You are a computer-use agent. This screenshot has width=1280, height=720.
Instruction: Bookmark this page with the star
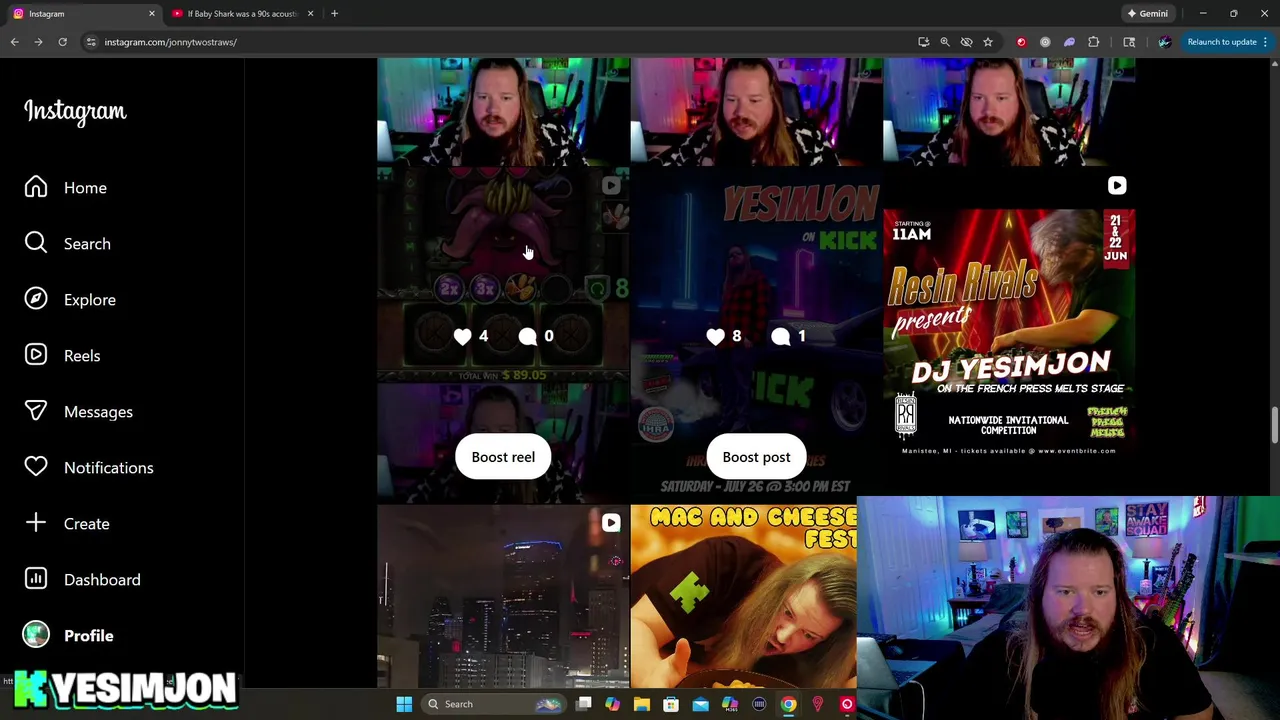988,42
